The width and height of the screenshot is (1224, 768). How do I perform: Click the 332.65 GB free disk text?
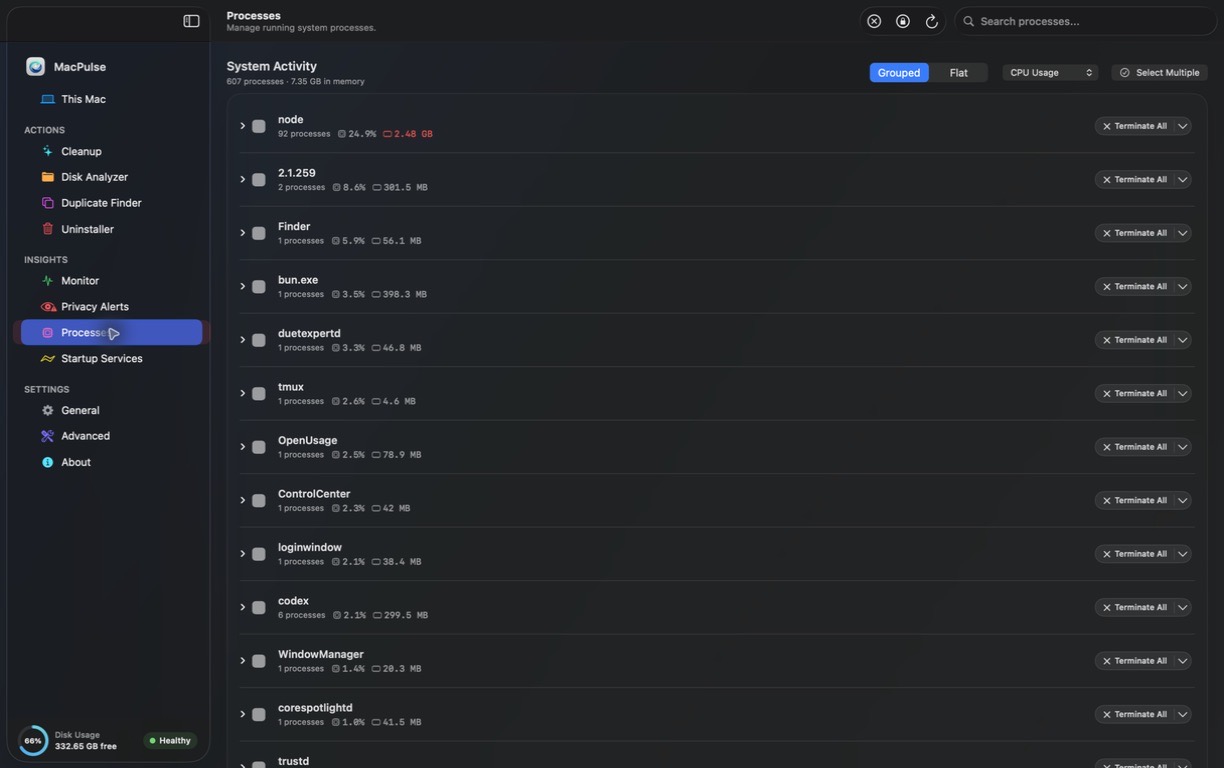point(86,747)
